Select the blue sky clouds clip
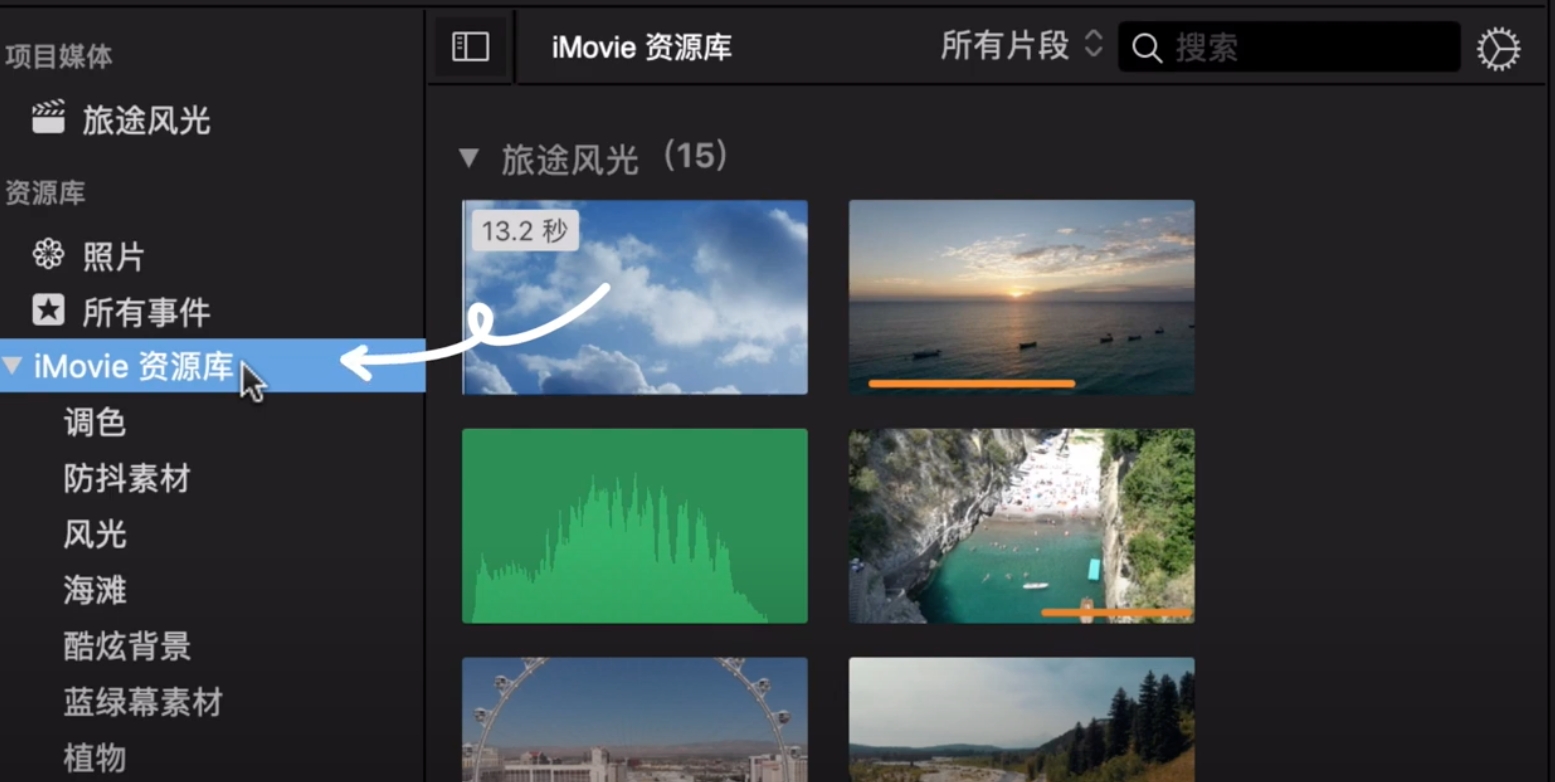The width and height of the screenshot is (1555, 782). point(635,297)
